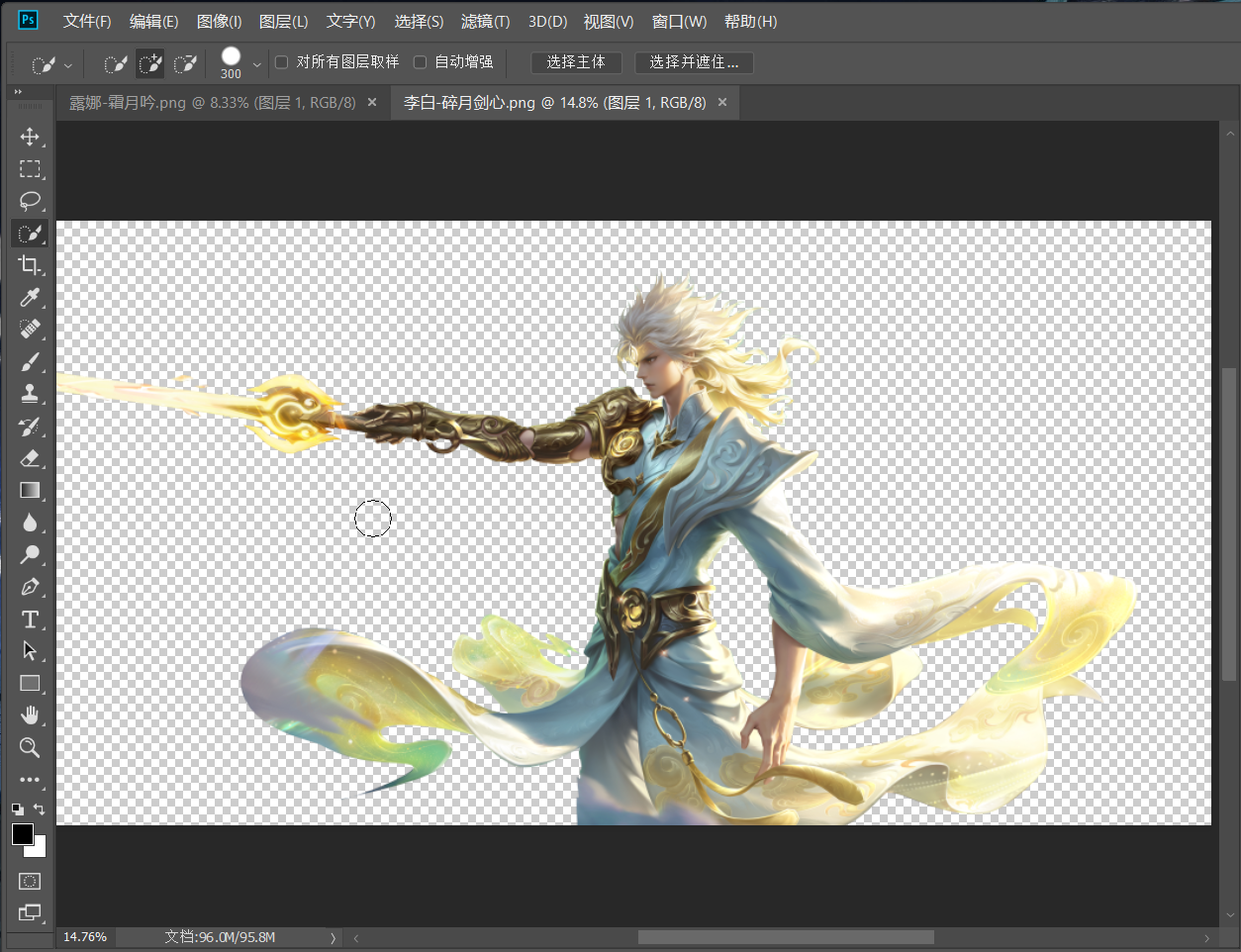The height and width of the screenshot is (952, 1241).
Task: Open the 3D(D) menu
Action: coord(547,21)
